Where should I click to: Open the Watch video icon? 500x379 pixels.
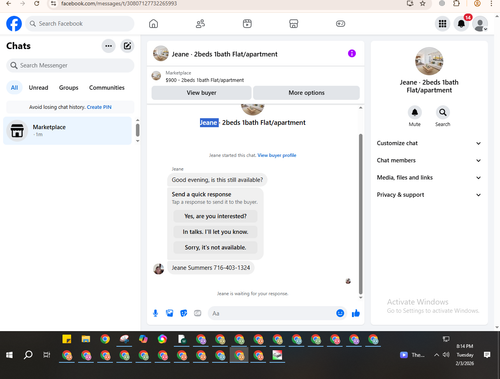[x=247, y=24]
